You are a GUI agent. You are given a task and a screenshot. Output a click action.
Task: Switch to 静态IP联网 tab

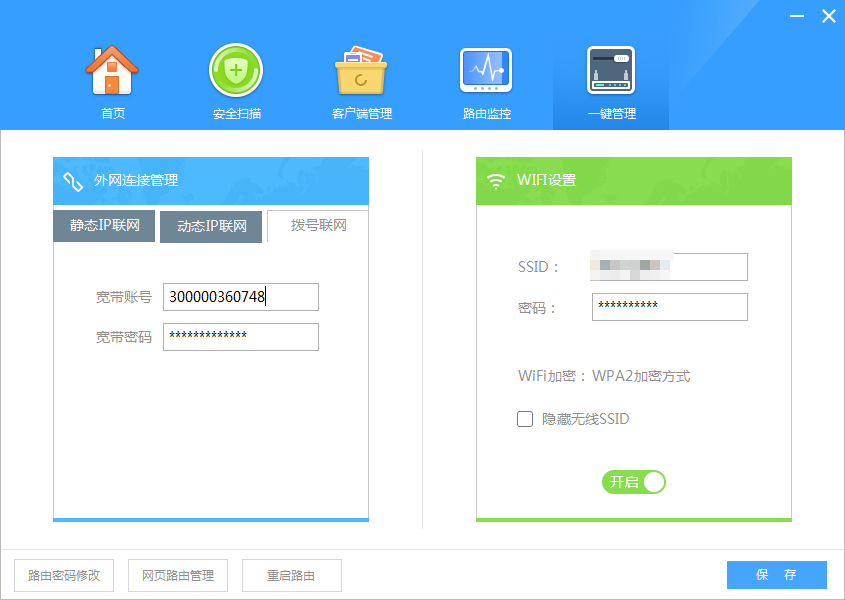point(103,226)
